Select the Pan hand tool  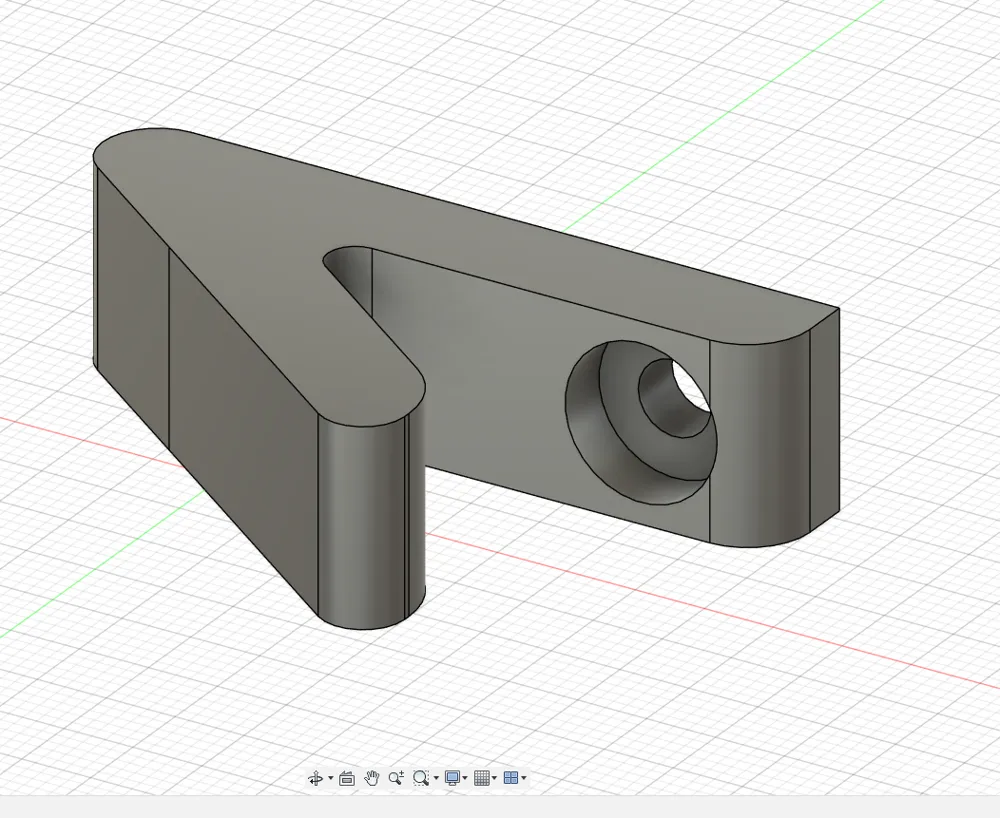(x=372, y=778)
